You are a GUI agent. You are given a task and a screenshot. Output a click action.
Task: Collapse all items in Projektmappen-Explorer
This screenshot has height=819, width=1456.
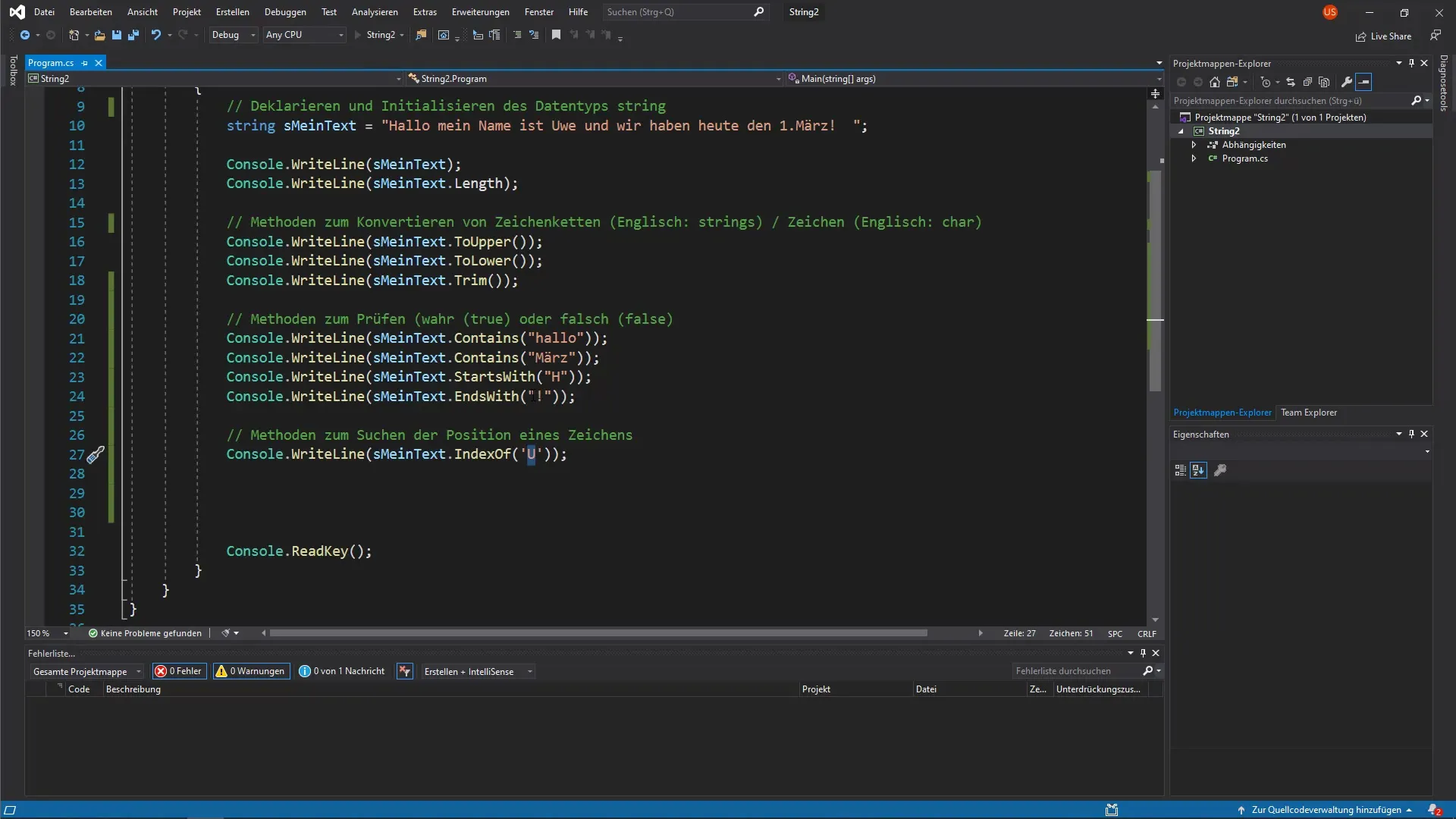pos(1307,82)
